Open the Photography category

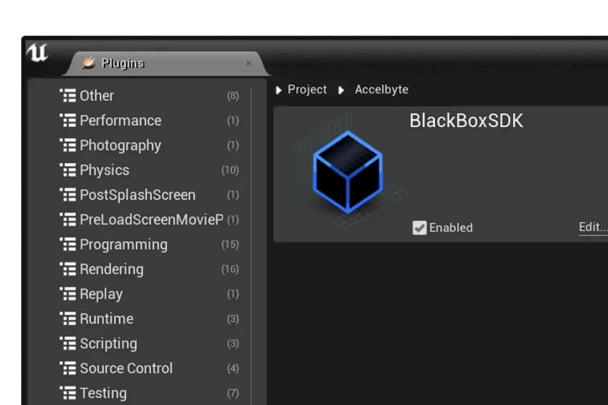(x=149, y=145)
